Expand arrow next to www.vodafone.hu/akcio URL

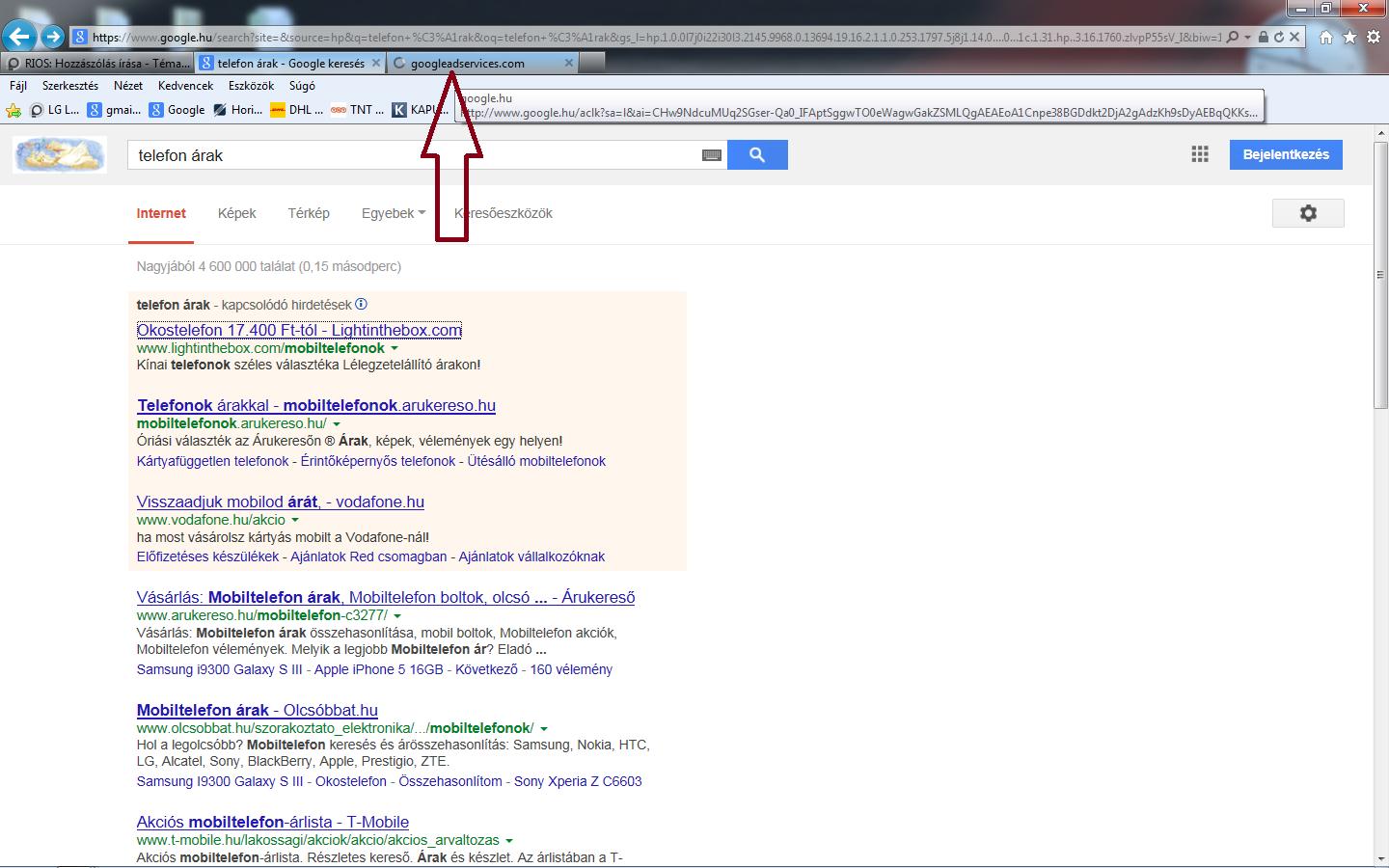point(295,520)
